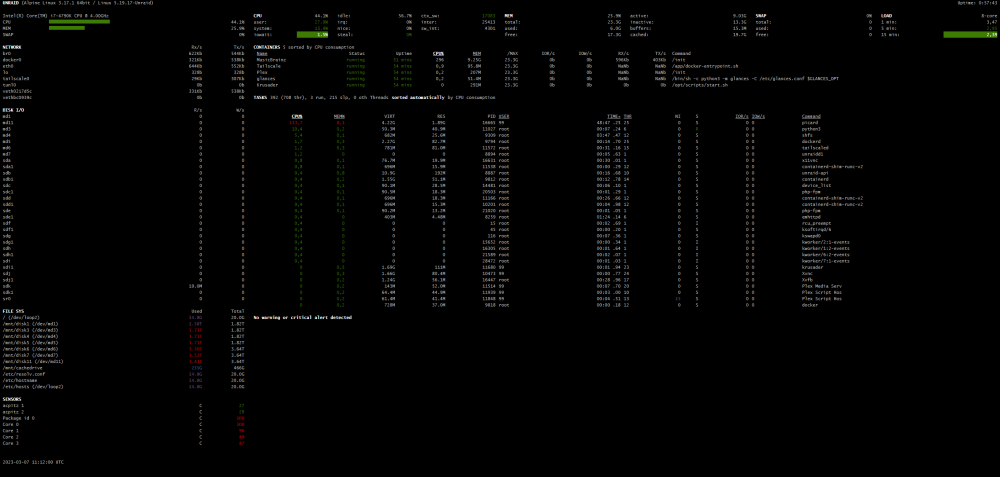Select the Core 3 sensor row

click(123, 443)
